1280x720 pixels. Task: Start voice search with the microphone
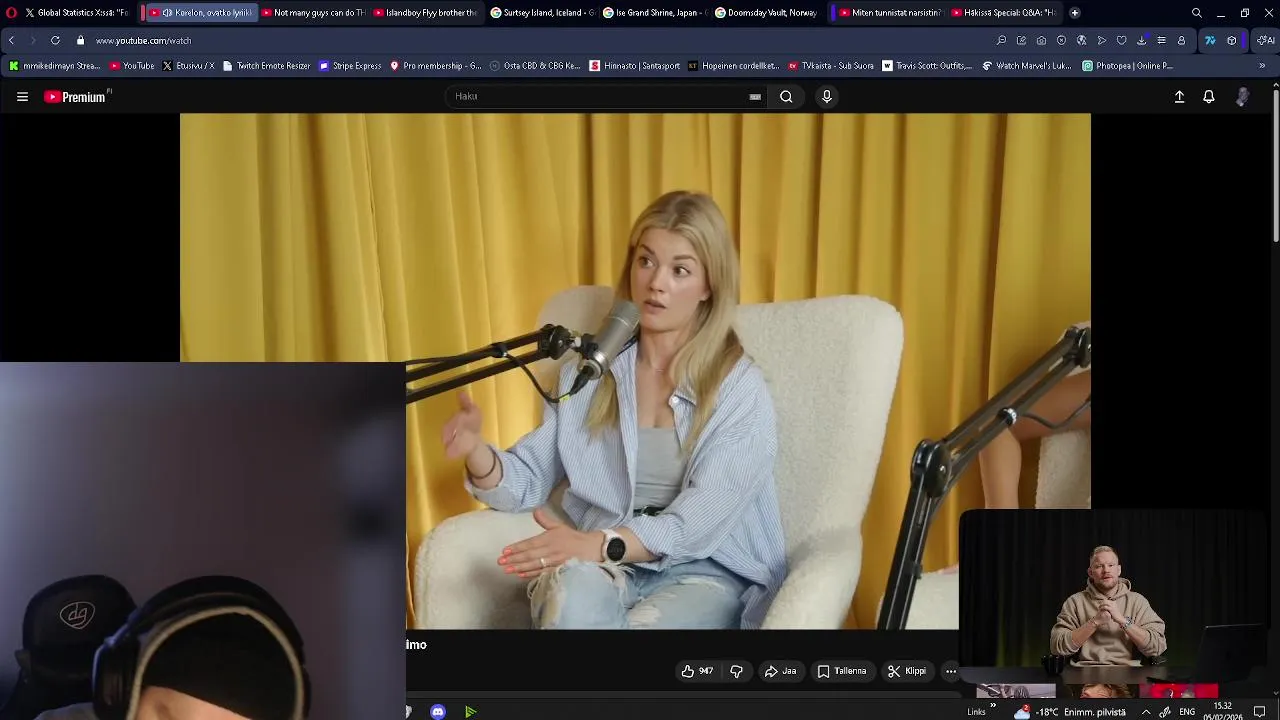[827, 97]
